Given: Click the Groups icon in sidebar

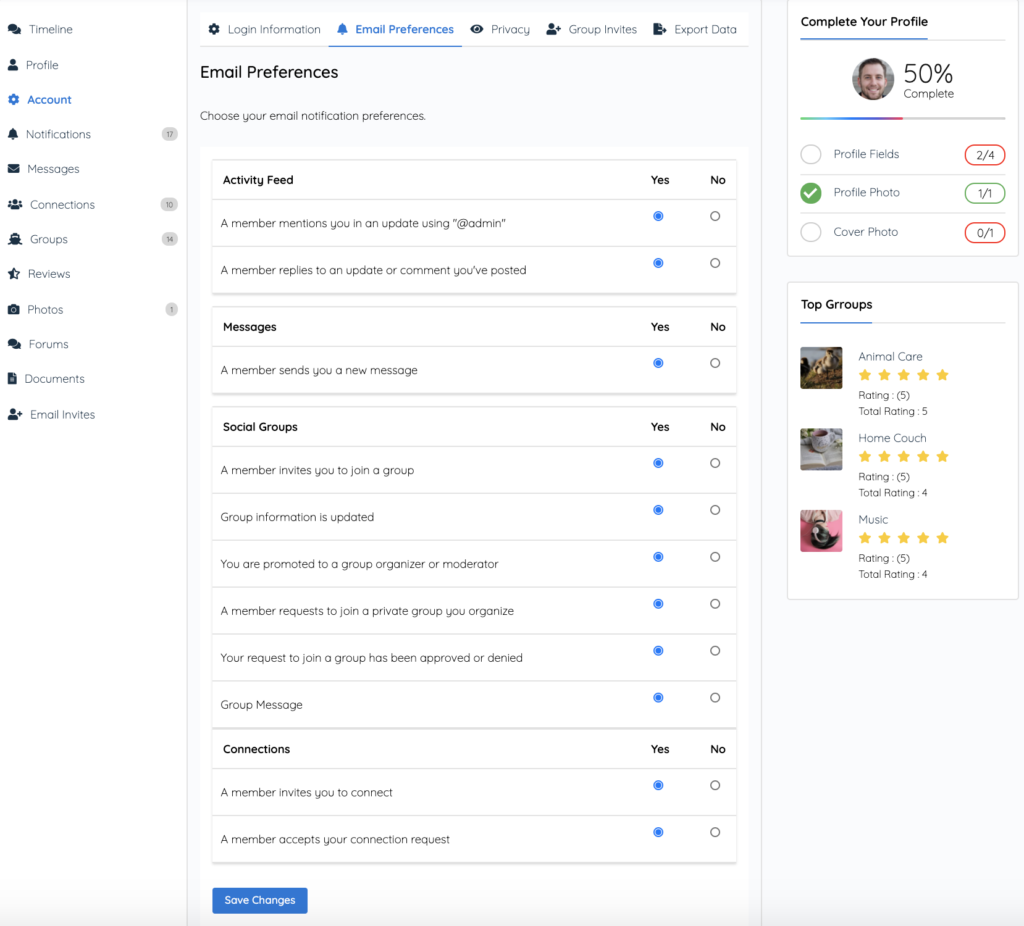Looking at the screenshot, I should [x=15, y=239].
